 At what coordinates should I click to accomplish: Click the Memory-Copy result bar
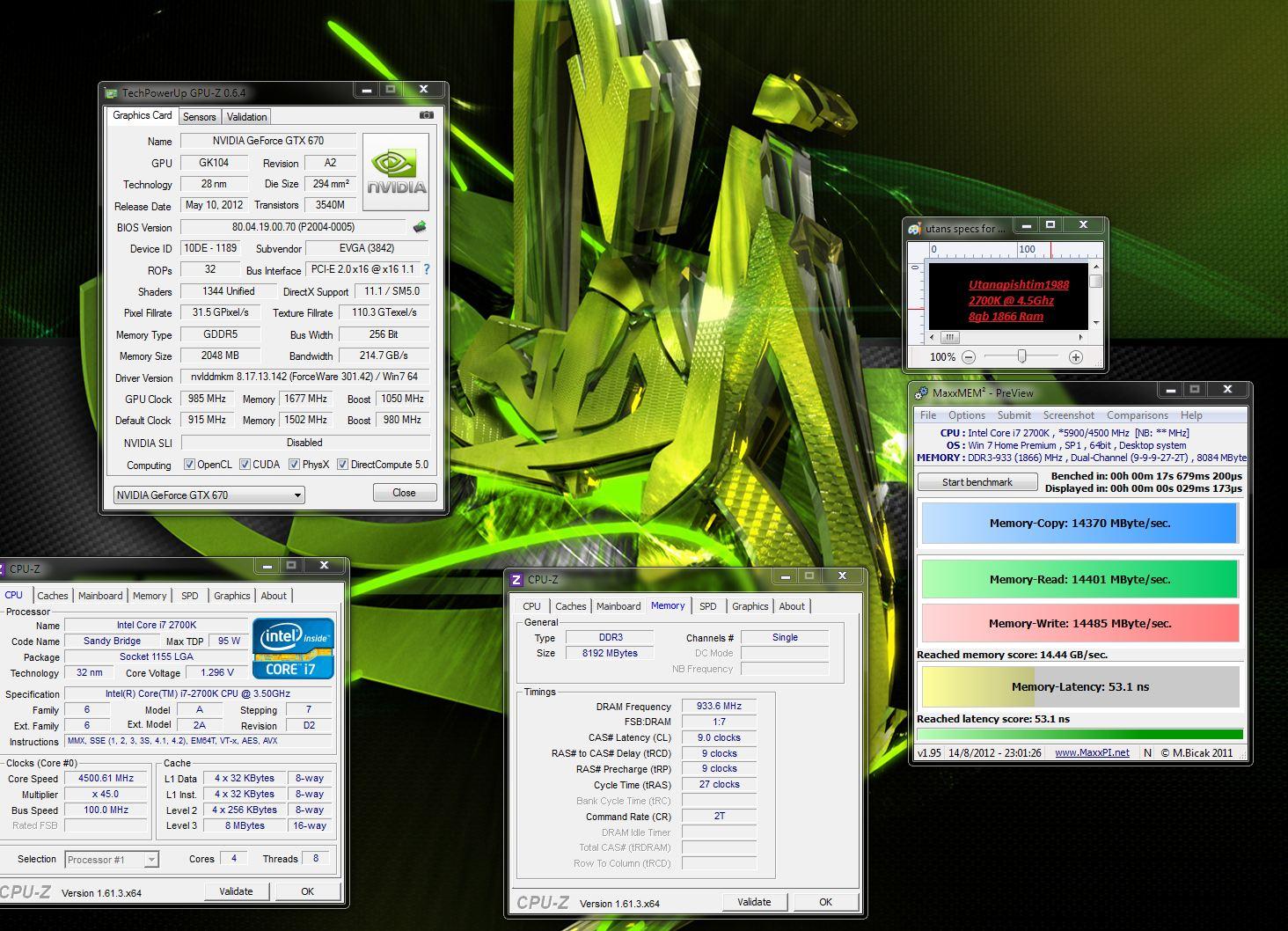[1079, 523]
